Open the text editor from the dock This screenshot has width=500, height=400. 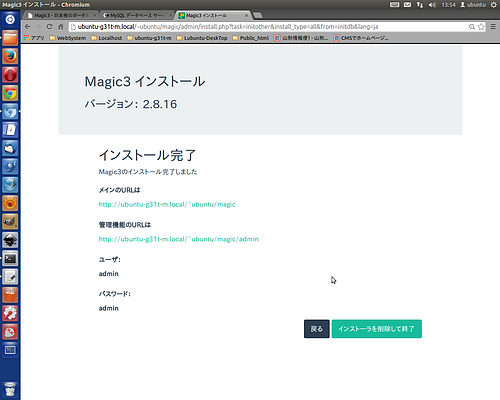[x=10, y=277]
